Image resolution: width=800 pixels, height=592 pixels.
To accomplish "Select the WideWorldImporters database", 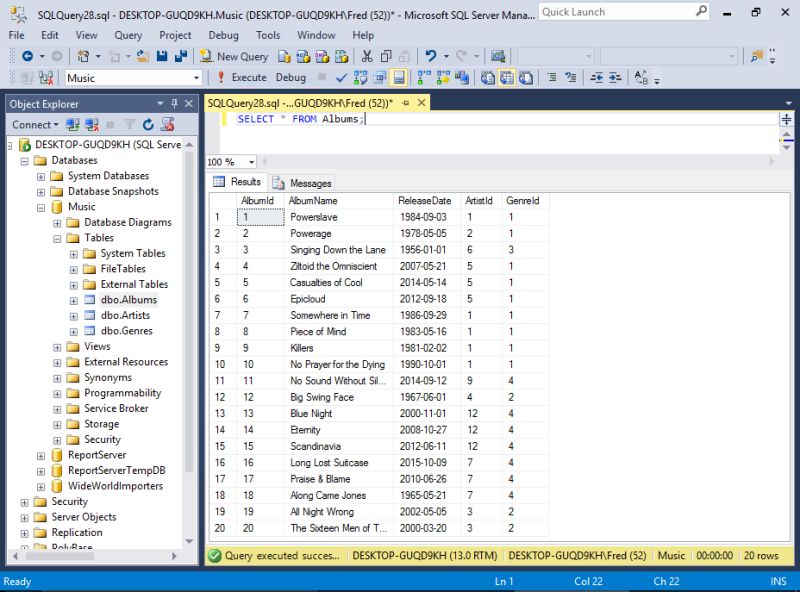I will click(115, 486).
